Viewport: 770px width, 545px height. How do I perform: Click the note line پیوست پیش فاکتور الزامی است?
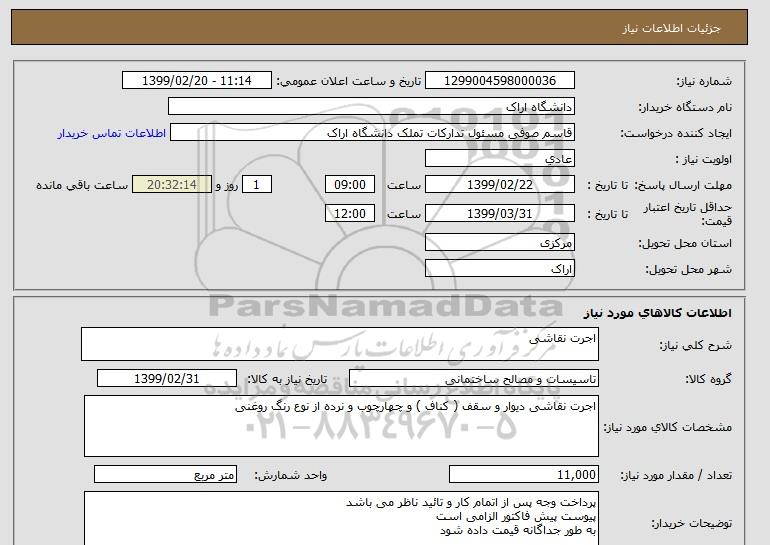point(516,517)
